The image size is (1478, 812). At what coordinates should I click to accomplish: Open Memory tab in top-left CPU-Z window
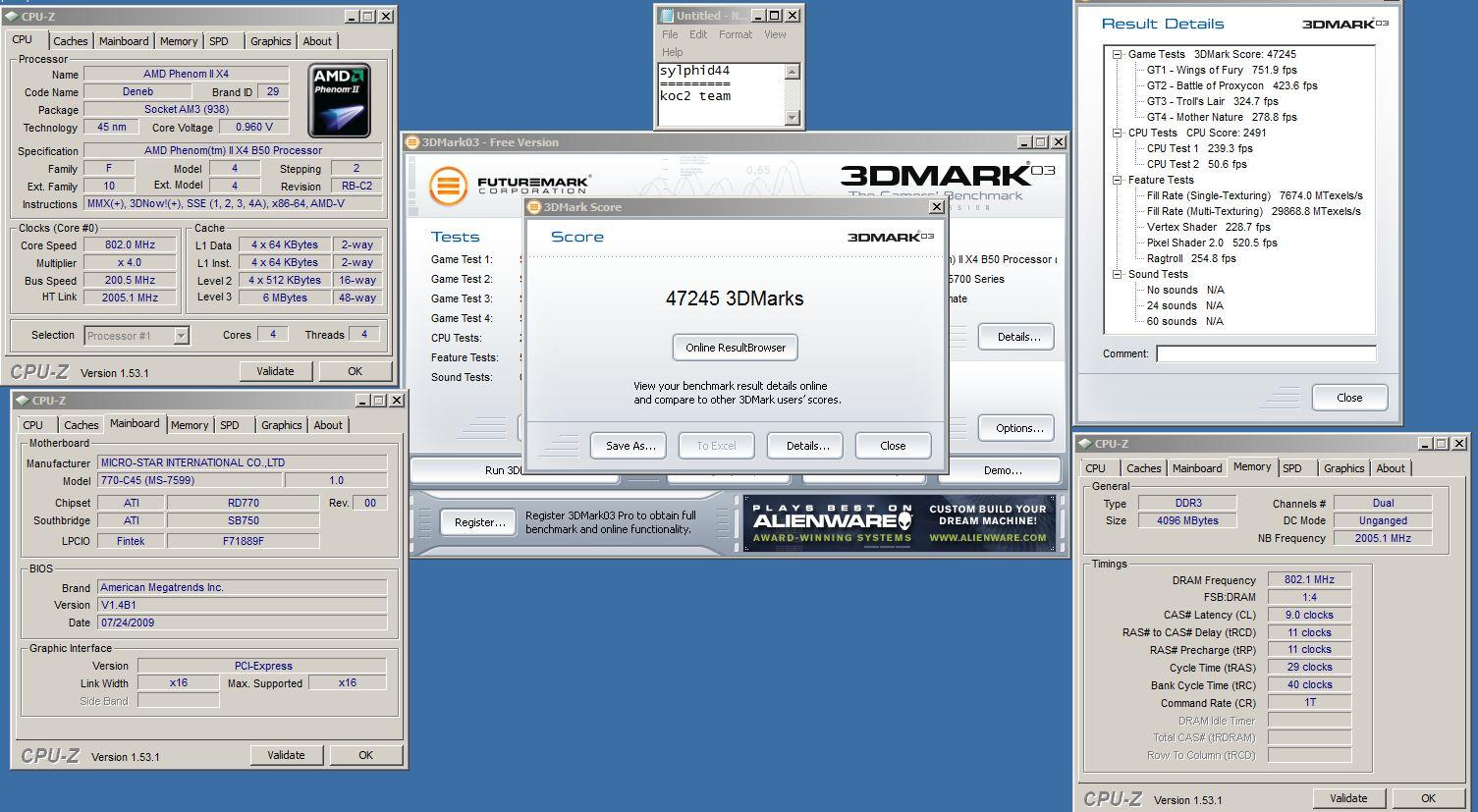[x=179, y=41]
